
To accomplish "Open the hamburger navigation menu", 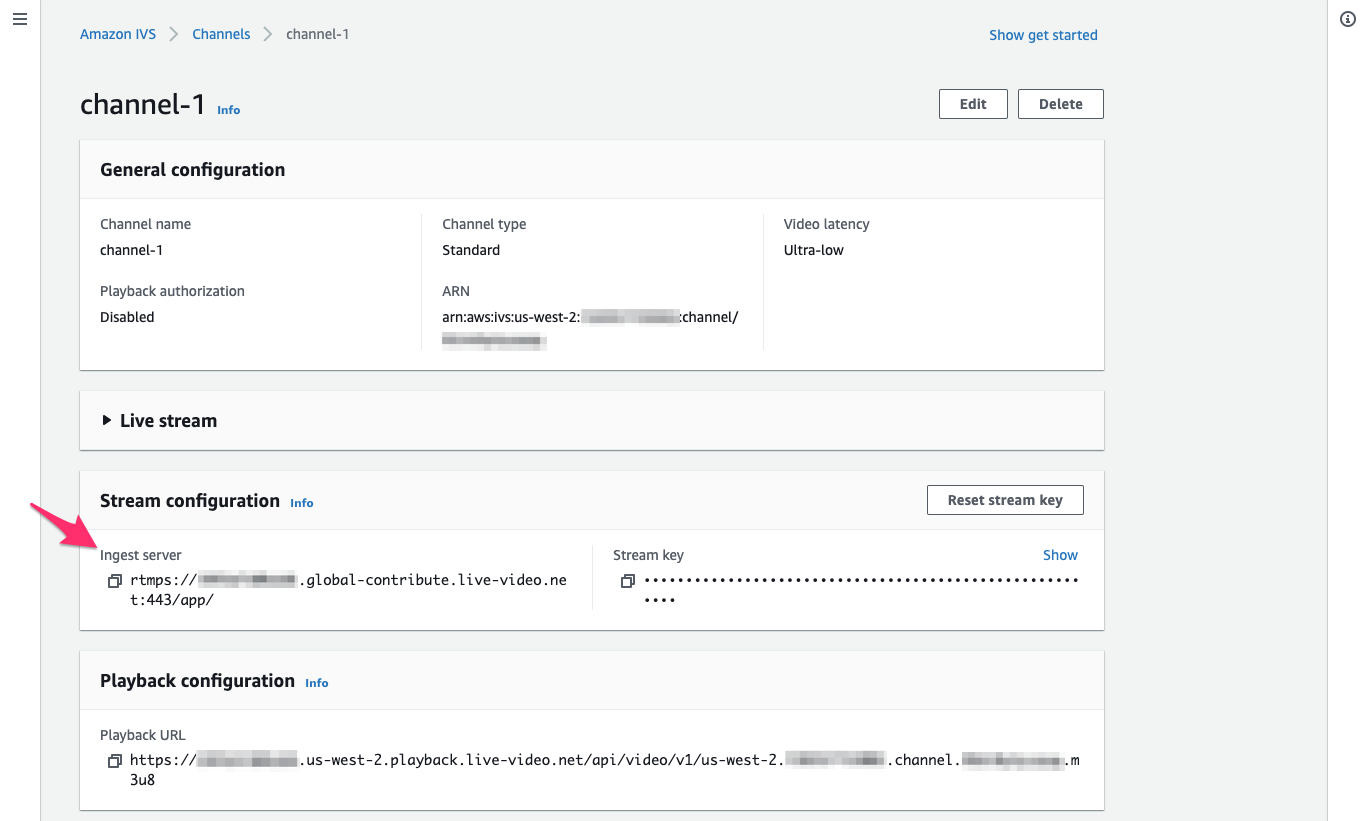I will tap(20, 20).
